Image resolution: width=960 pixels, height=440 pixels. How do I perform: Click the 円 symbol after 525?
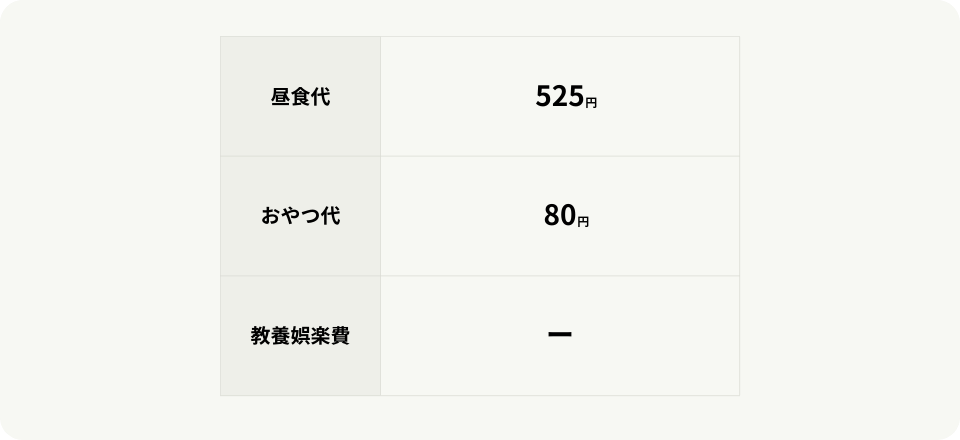coord(591,102)
